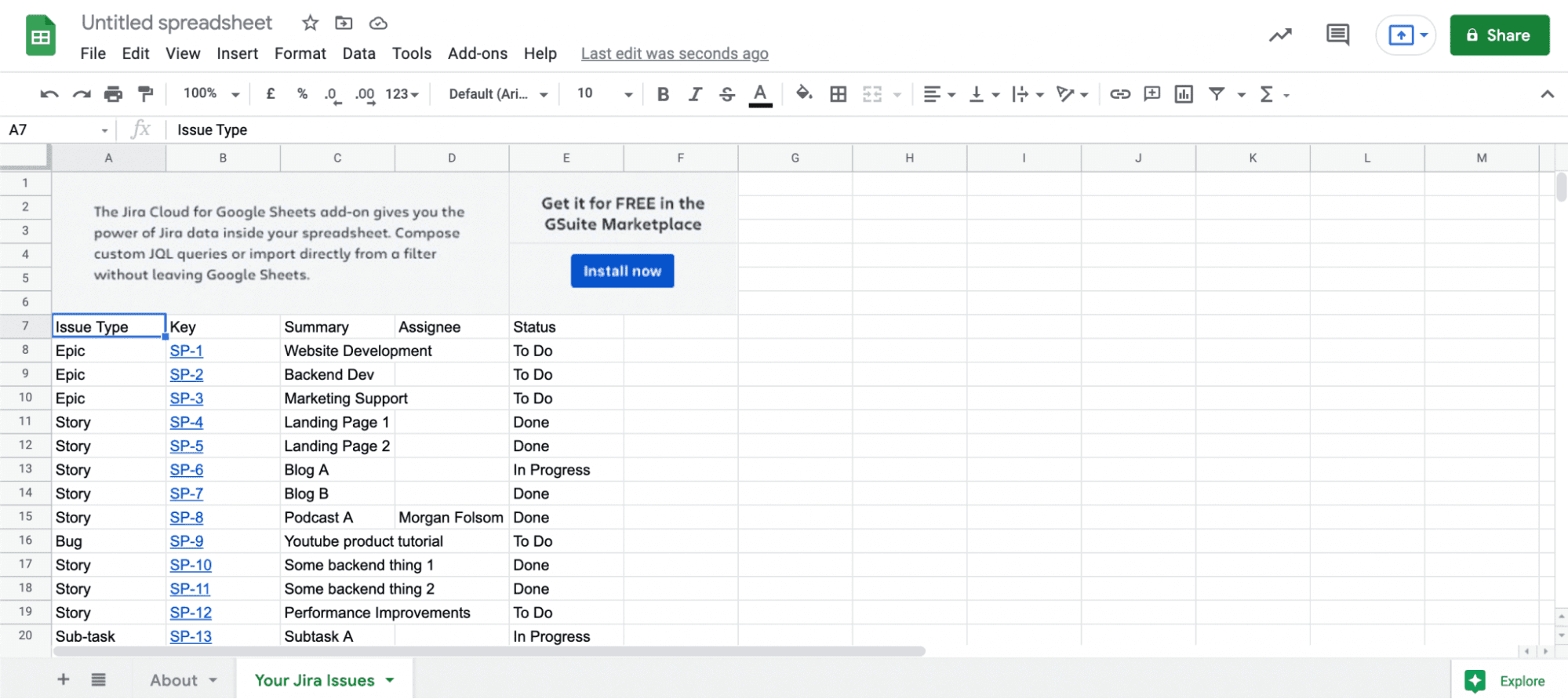This screenshot has height=699, width=1568.
Task: Open the Edit menu
Action: pyautogui.click(x=135, y=53)
